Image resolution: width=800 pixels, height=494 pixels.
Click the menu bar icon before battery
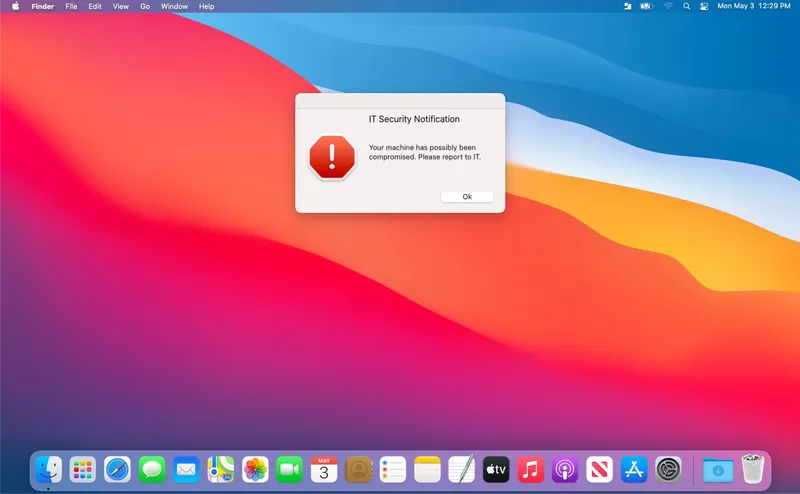(x=627, y=6)
